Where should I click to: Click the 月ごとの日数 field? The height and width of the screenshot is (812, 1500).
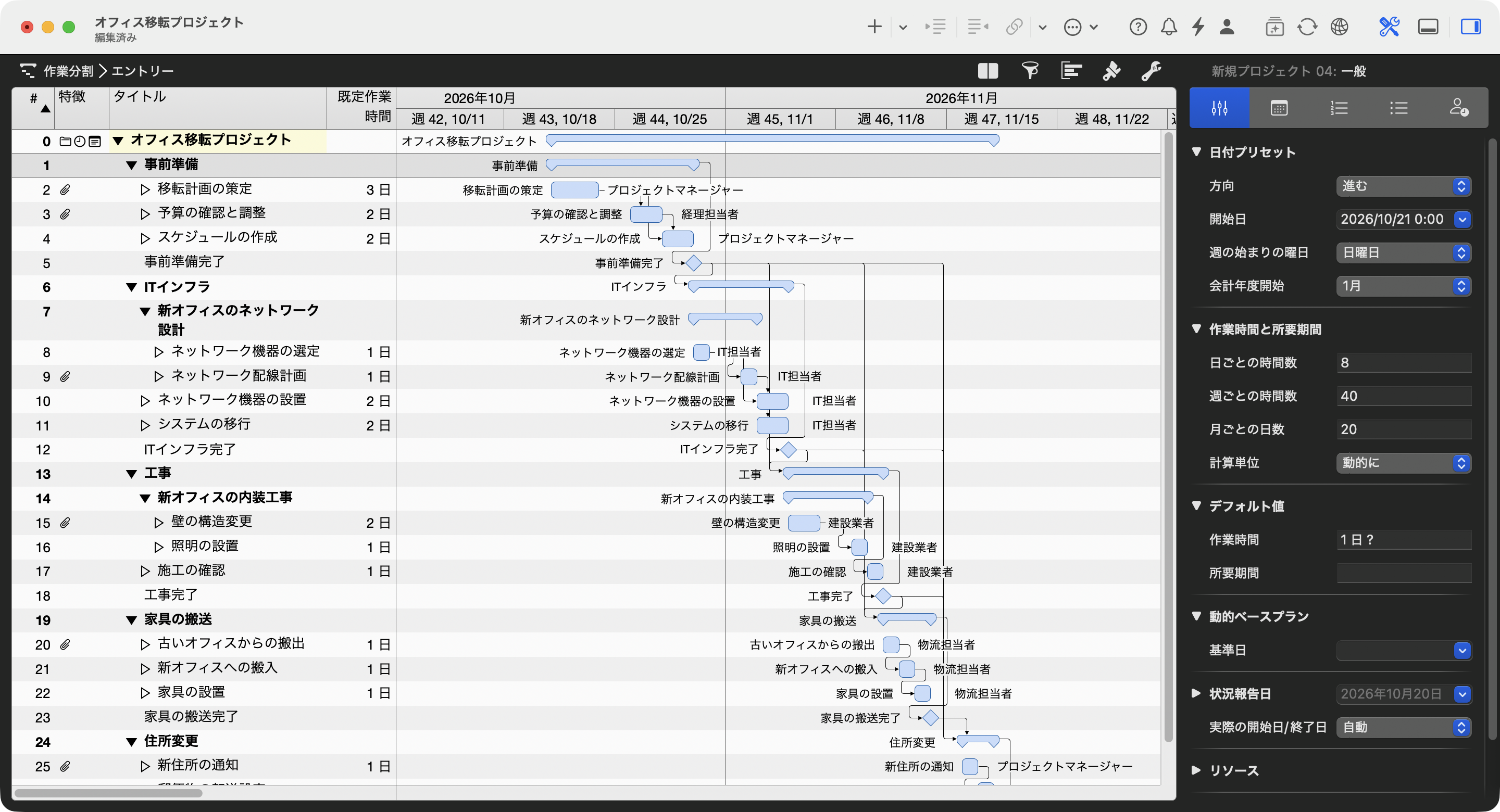tap(1404, 429)
